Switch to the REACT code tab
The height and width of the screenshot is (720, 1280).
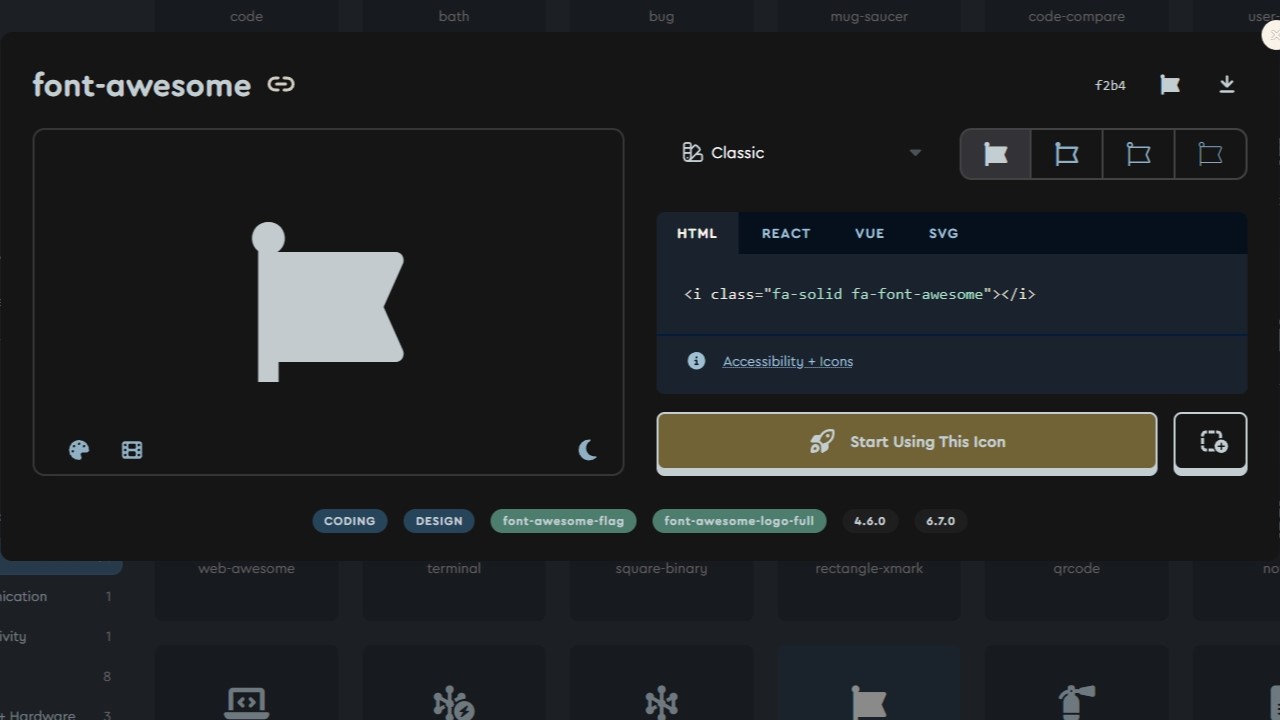pos(786,233)
